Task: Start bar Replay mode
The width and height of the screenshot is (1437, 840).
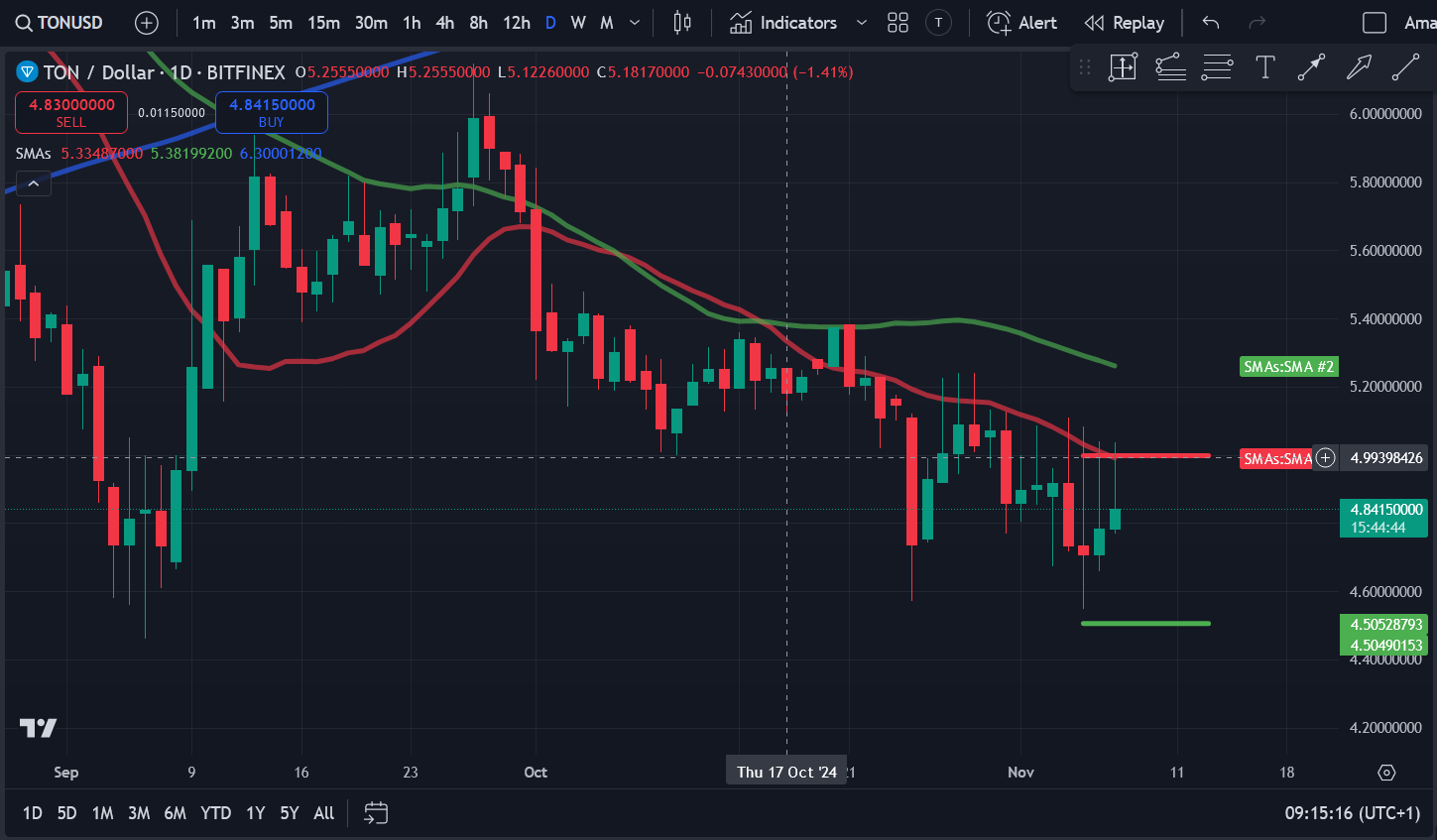Action: tap(1124, 23)
